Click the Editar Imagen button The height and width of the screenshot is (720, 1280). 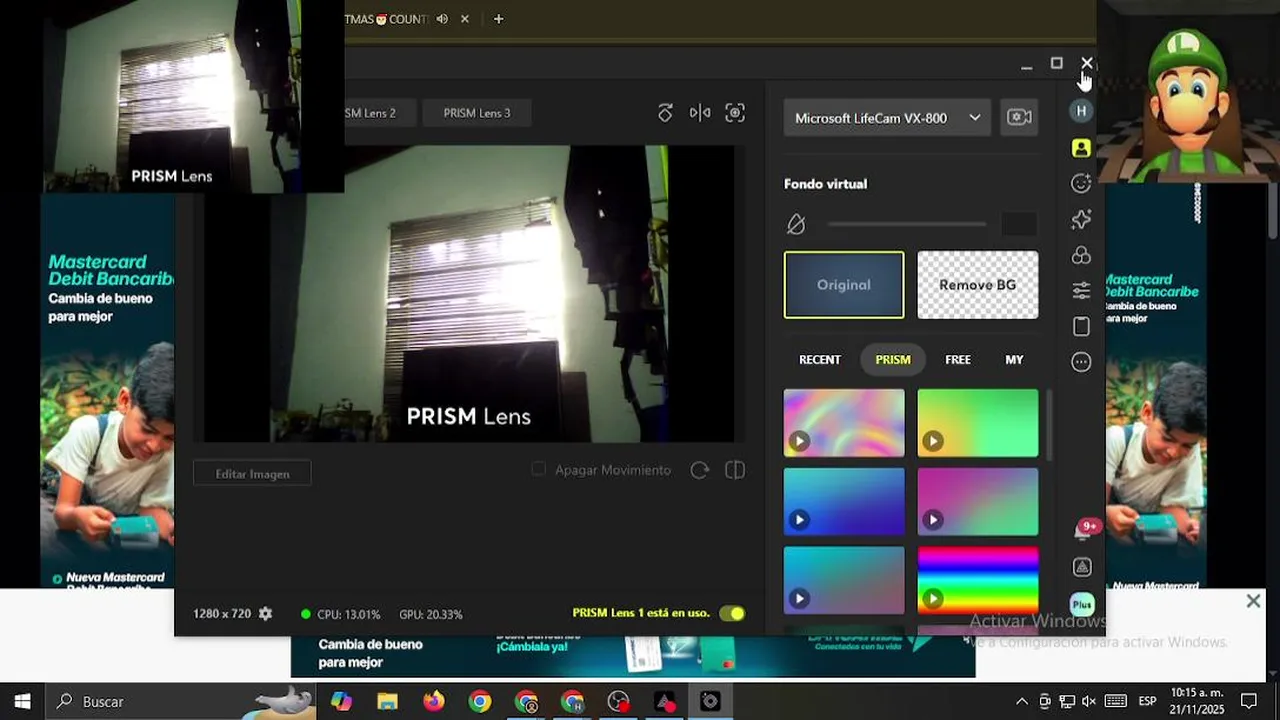(x=252, y=474)
